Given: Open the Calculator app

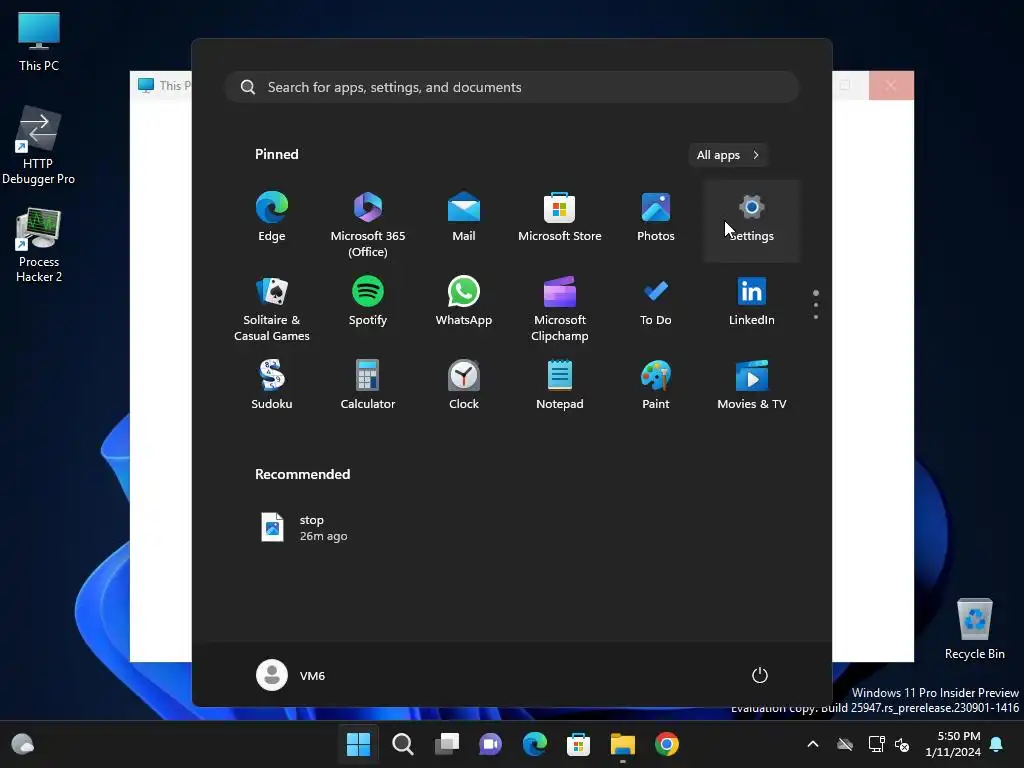Looking at the screenshot, I should pos(368,385).
